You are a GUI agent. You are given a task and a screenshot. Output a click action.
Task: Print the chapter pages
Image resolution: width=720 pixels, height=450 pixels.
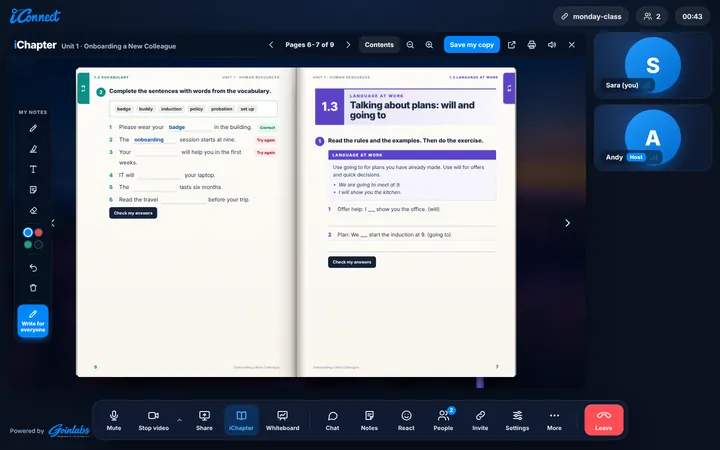(532, 45)
